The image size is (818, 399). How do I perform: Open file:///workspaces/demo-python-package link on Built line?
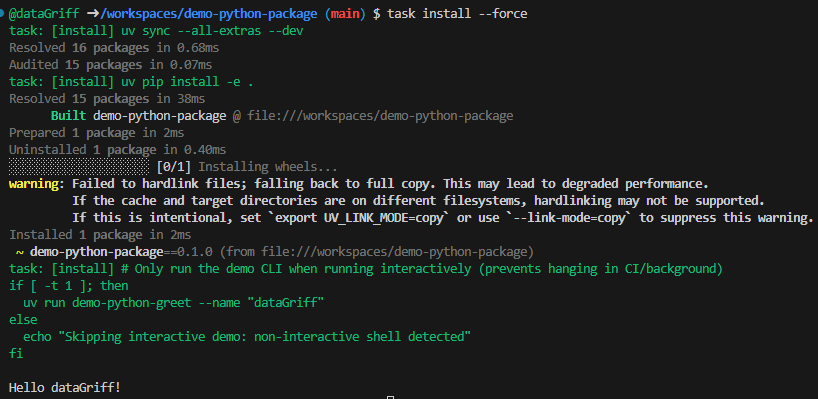380,116
